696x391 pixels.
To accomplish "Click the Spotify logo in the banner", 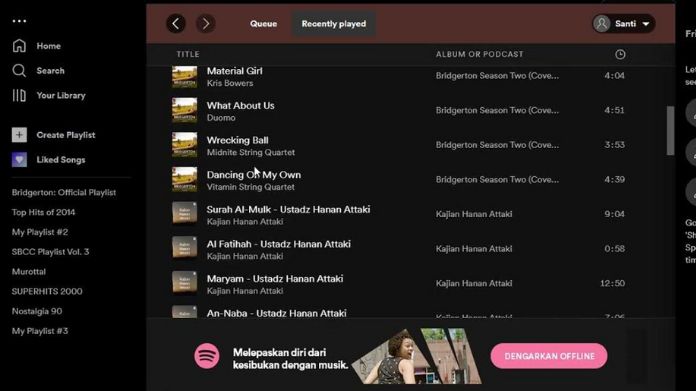I will (x=207, y=356).
